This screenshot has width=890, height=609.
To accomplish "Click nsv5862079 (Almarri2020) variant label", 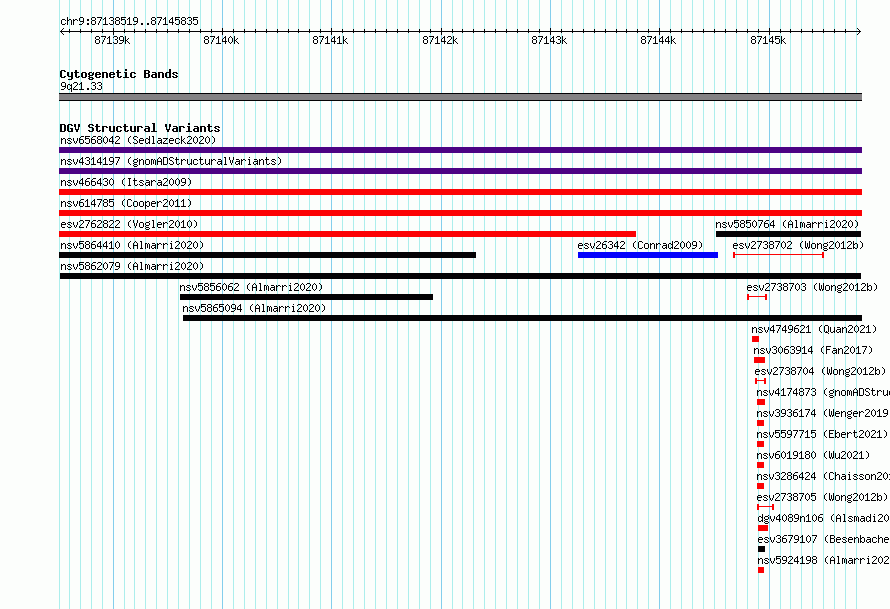I will (132, 266).
